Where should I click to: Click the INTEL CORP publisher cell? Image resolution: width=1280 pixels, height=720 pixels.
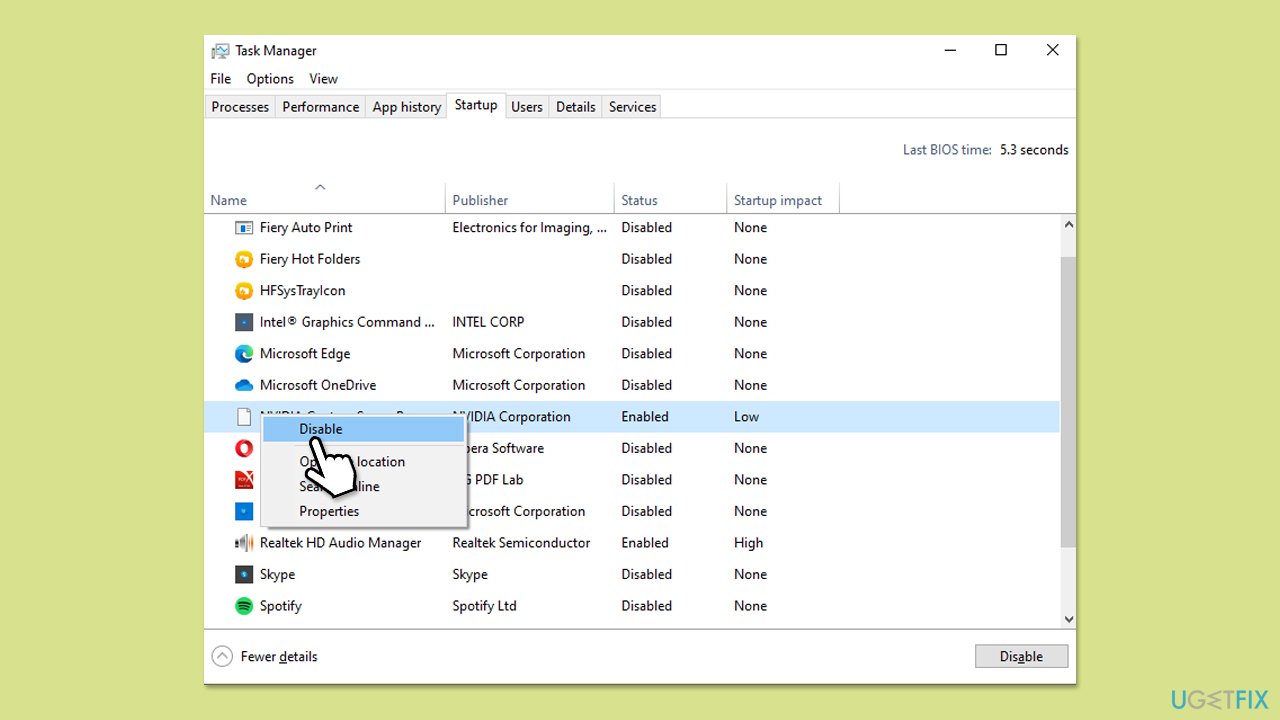[x=488, y=322]
